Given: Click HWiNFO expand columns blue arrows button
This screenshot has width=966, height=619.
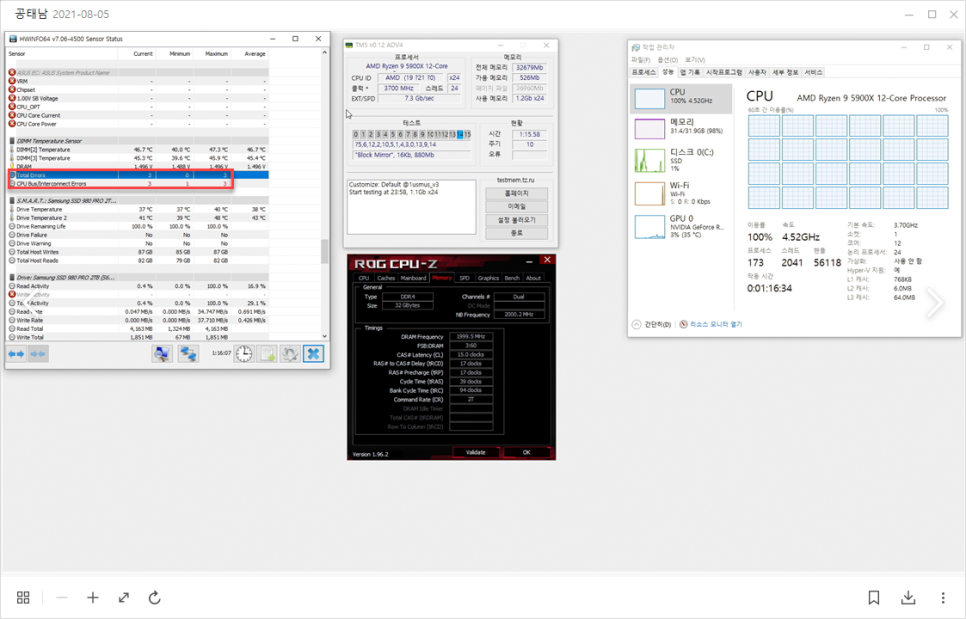Looking at the screenshot, I should tap(17, 354).
